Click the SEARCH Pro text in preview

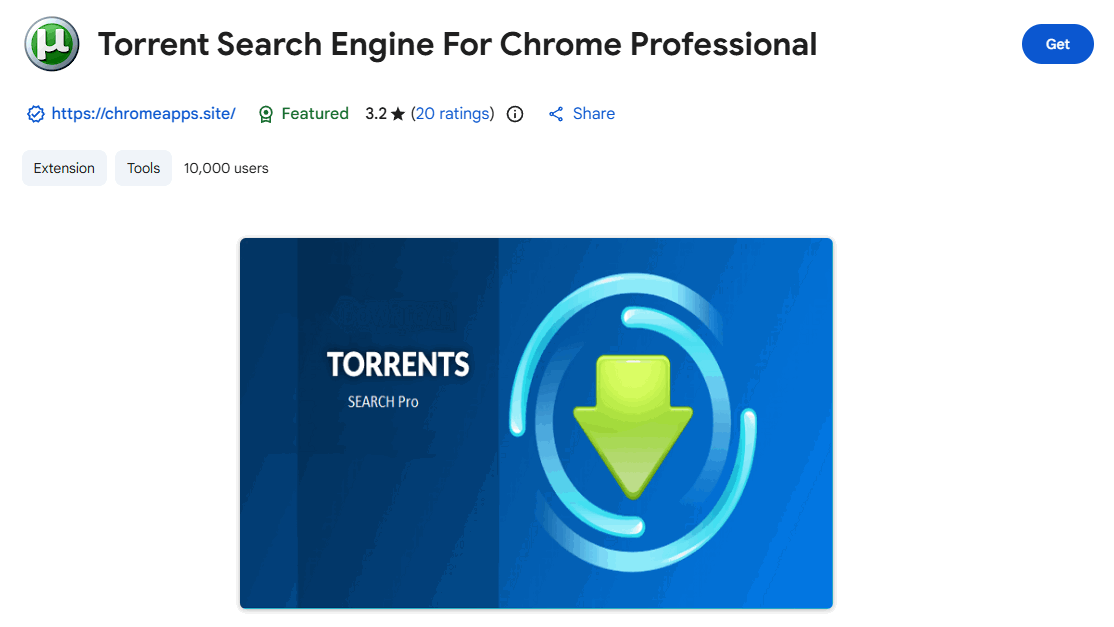(x=383, y=402)
